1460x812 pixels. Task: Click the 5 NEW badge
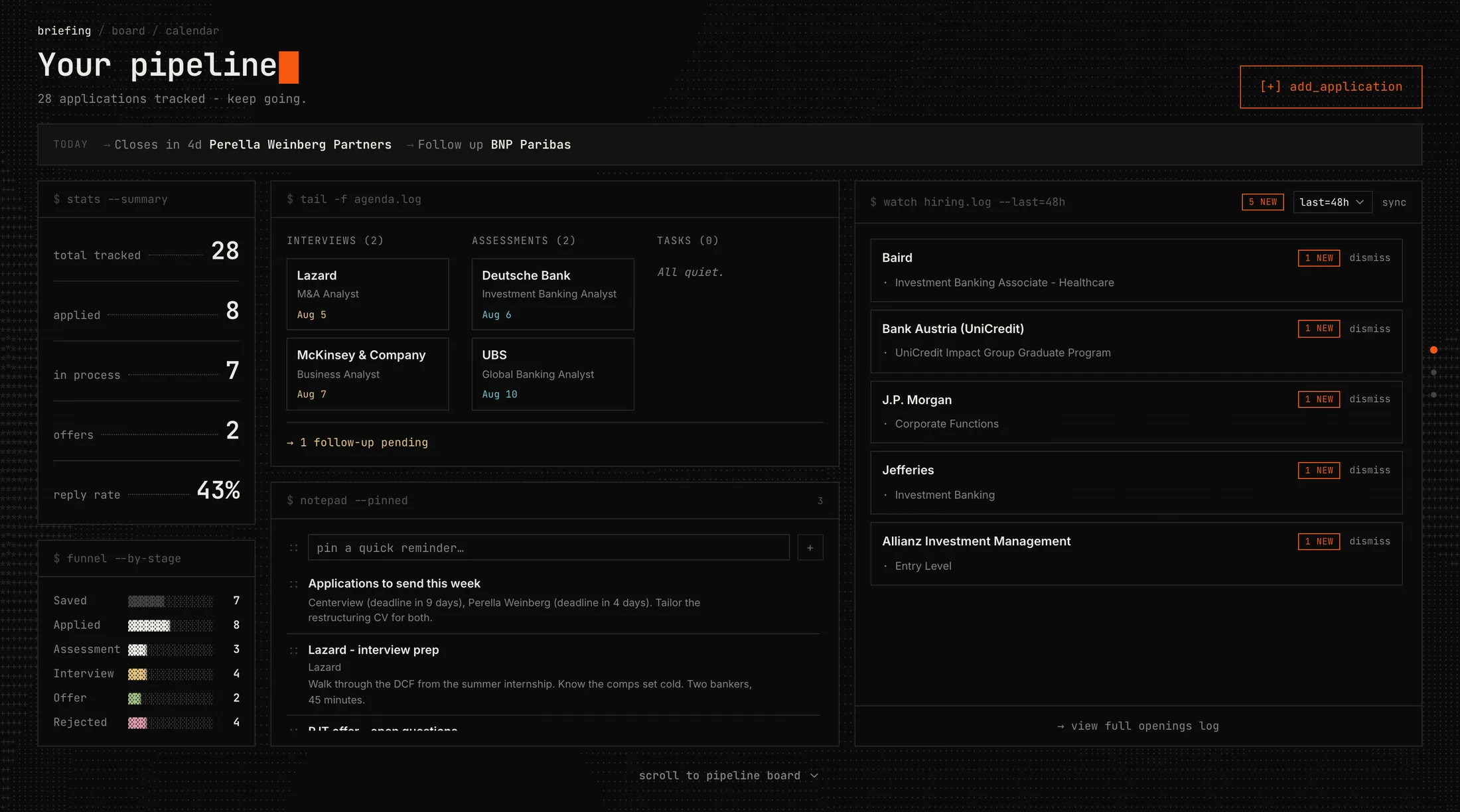tap(1262, 202)
